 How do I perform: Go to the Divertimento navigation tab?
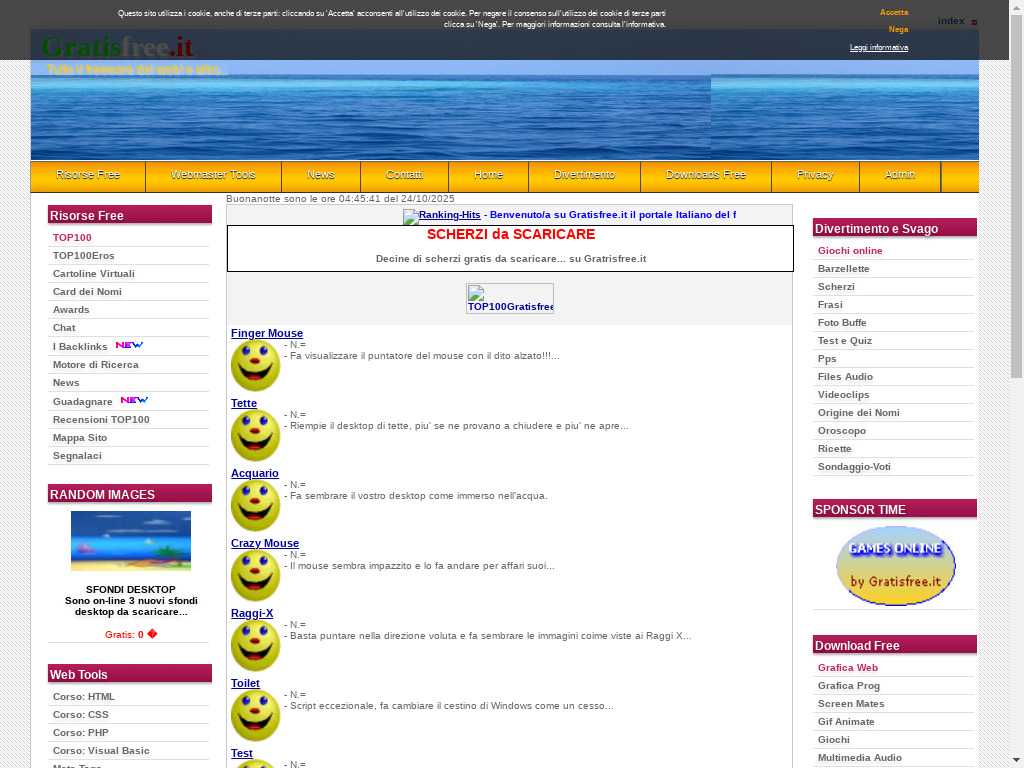584,175
